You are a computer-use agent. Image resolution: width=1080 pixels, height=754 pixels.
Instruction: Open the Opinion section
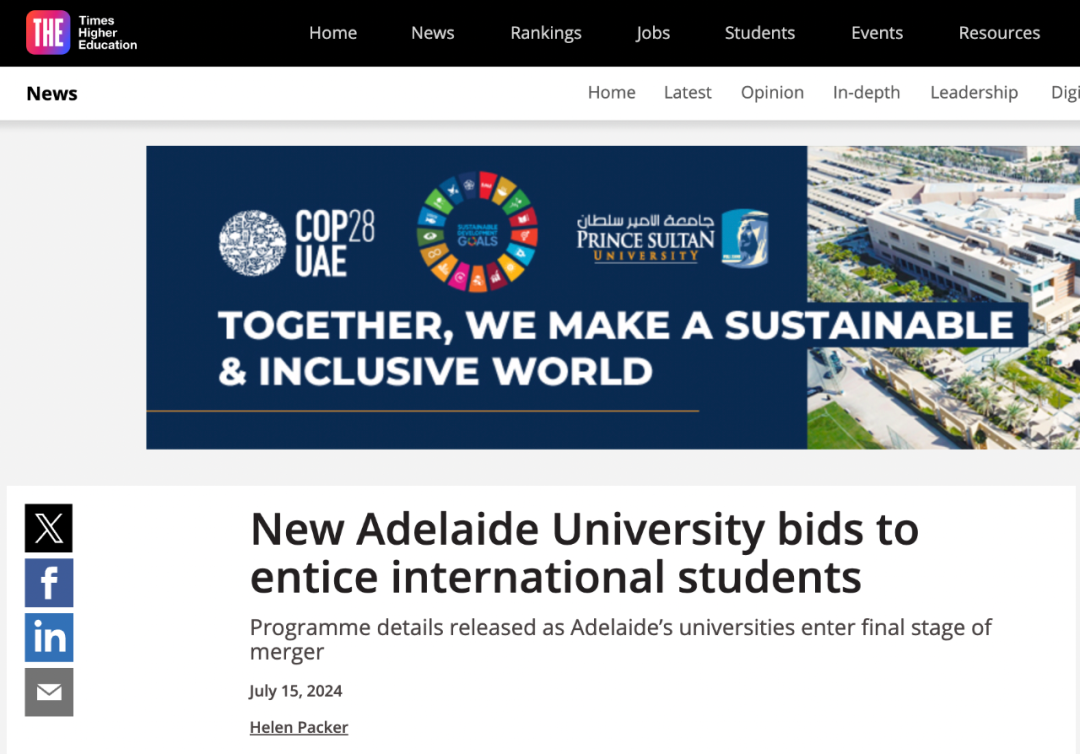(772, 92)
